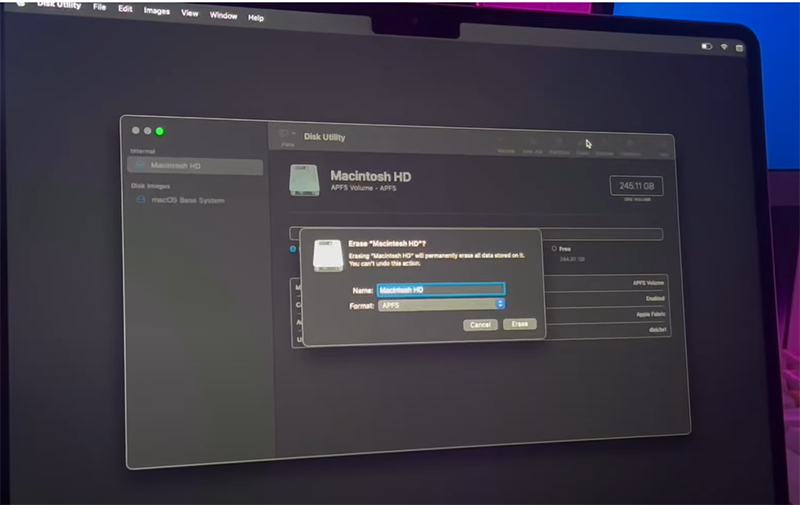Click the 245.11 GB capacity box
This screenshot has height=505, width=800.
pyautogui.click(x=637, y=186)
